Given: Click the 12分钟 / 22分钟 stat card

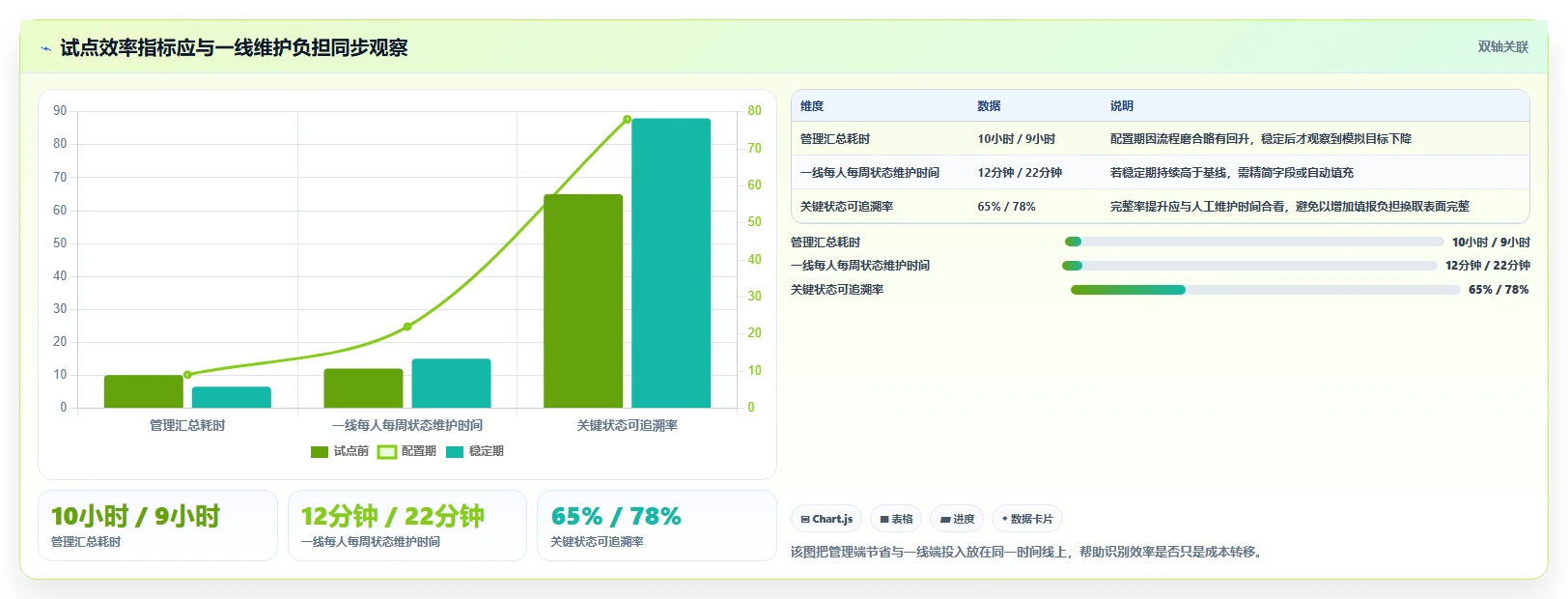Looking at the screenshot, I should point(406,526).
